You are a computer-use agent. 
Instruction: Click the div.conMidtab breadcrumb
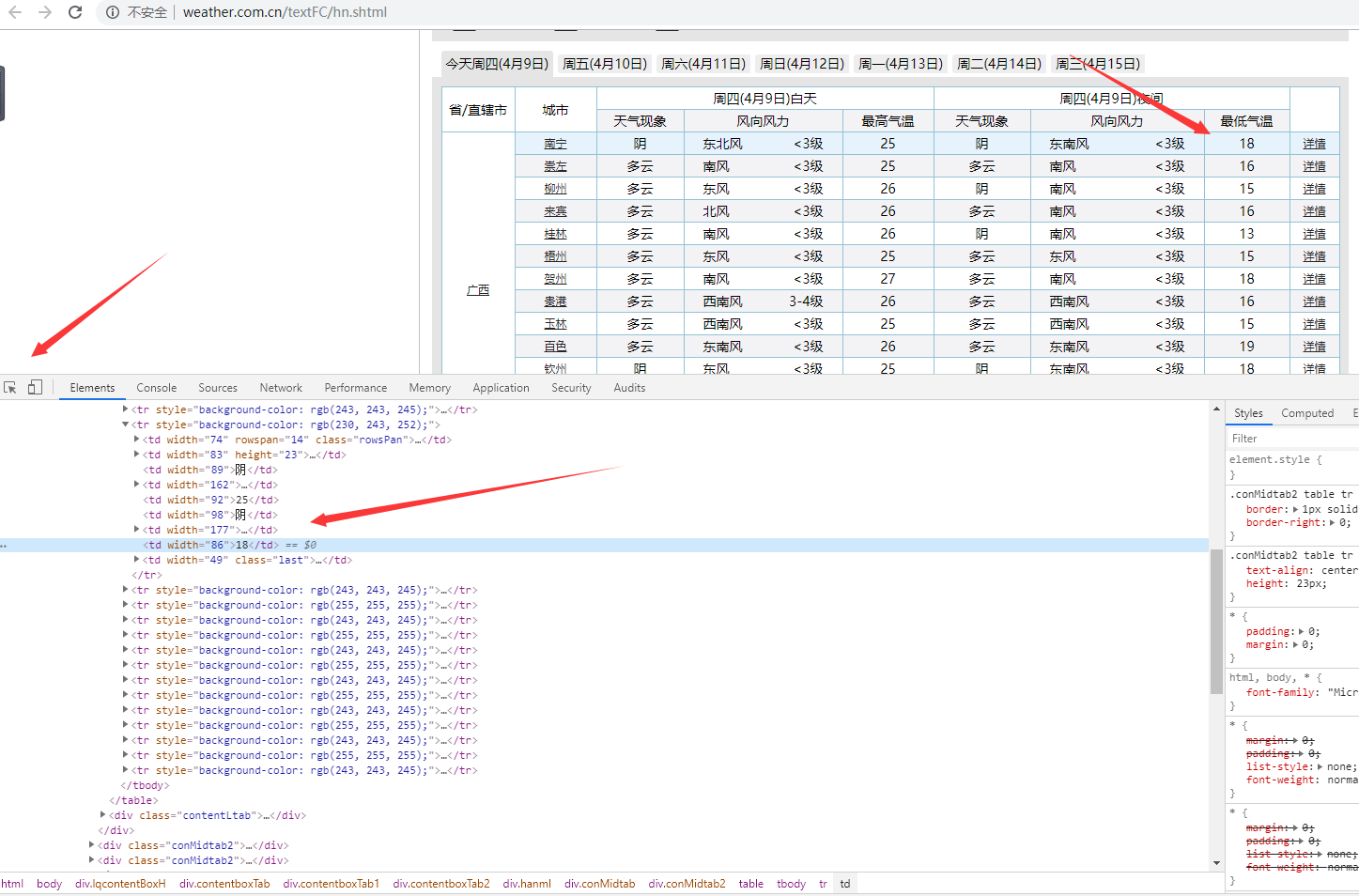point(599,884)
